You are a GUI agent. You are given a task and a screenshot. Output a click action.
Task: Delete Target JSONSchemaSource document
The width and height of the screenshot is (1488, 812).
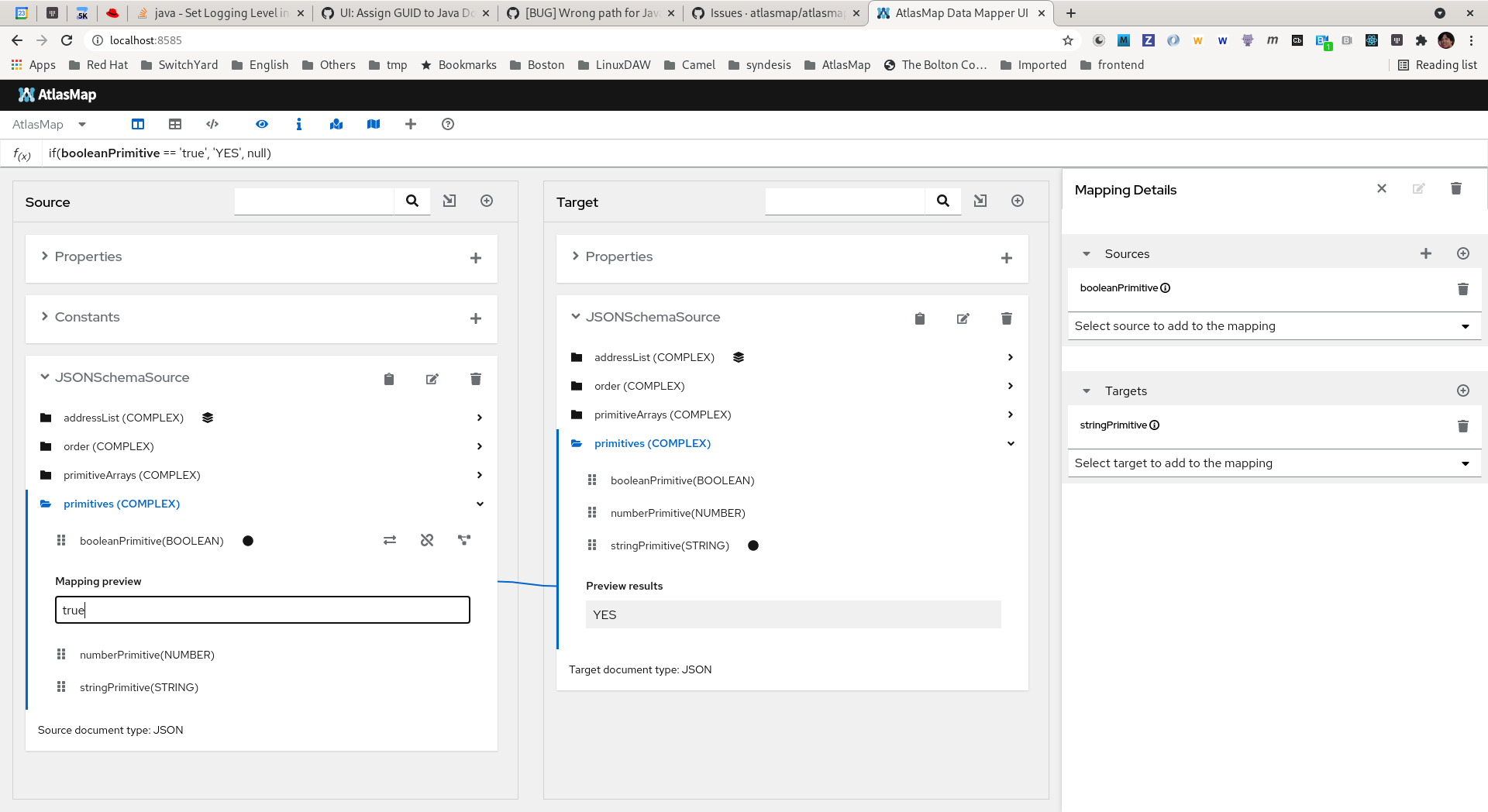point(1007,318)
